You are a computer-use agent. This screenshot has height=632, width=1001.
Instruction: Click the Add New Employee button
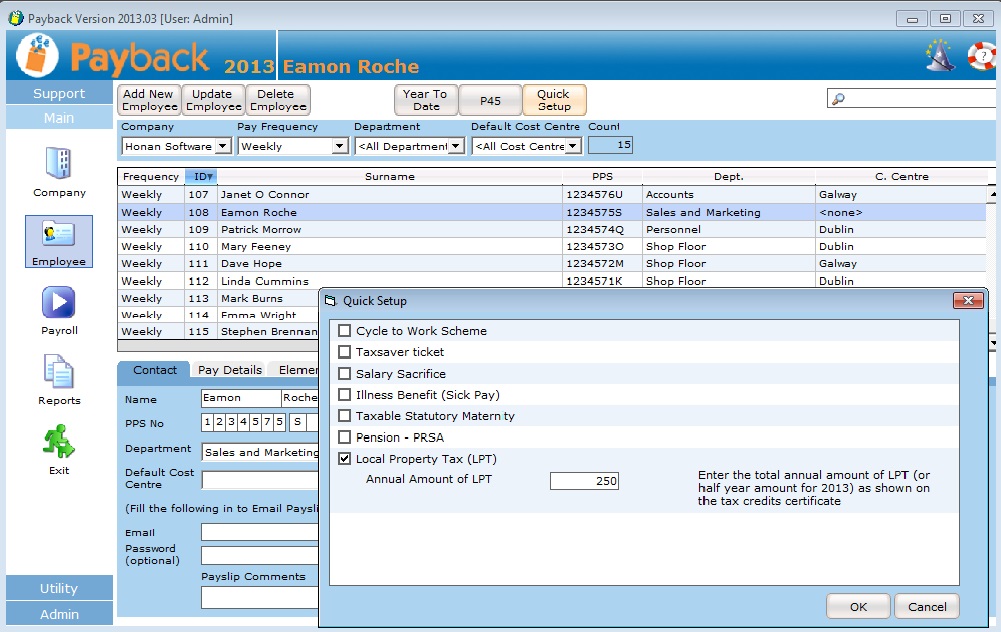click(148, 100)
